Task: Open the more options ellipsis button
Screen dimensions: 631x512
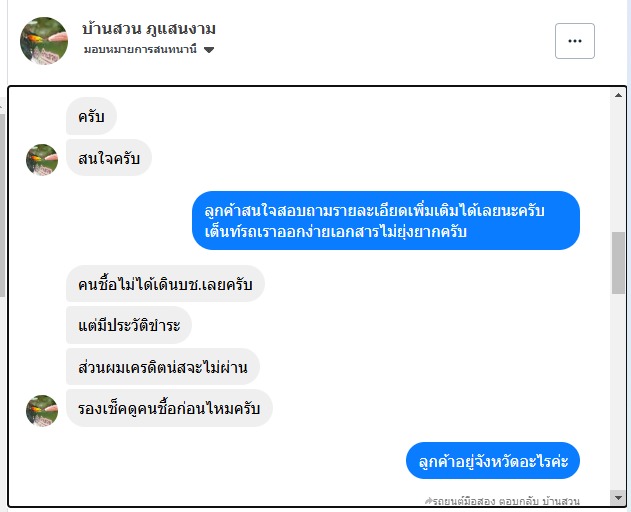Action: (x=574, y=41)
